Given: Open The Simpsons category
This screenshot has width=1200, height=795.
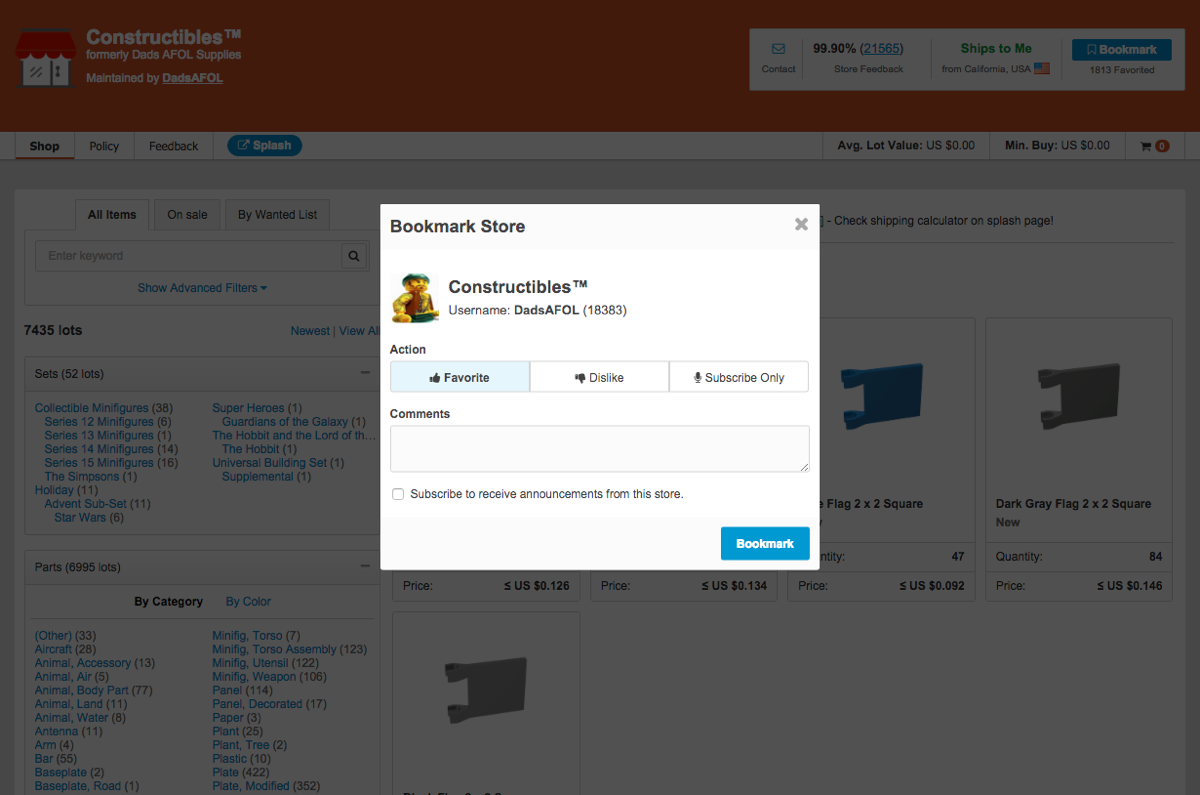Looking at the screenshot, I should 82,477.
